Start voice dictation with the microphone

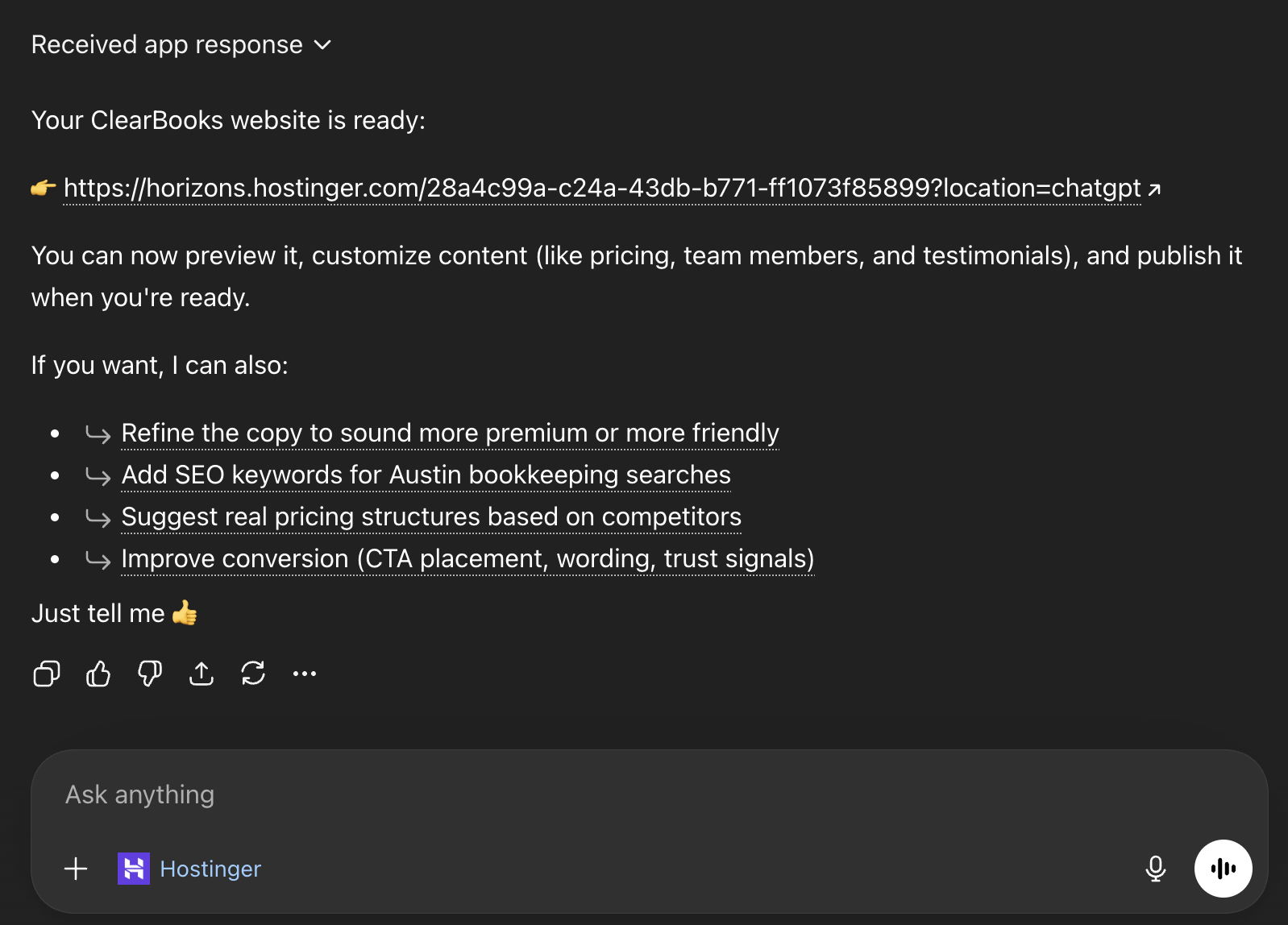tap(1156, 869)
